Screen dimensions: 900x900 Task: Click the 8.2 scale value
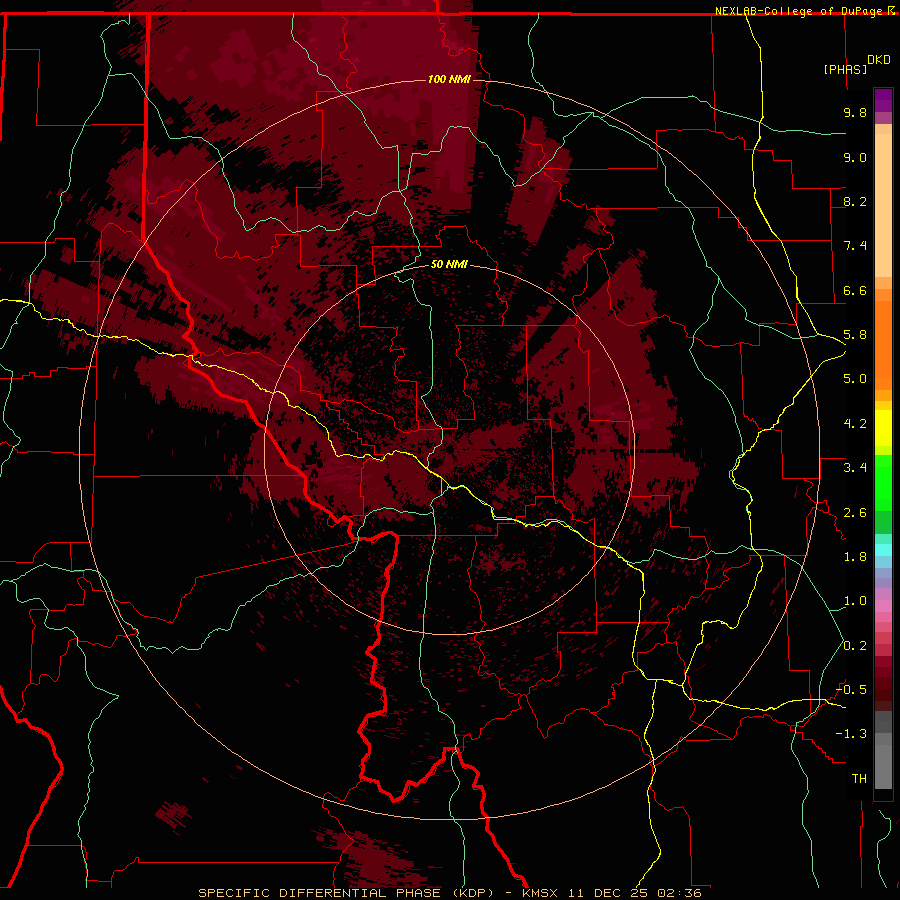click(855, 201)
